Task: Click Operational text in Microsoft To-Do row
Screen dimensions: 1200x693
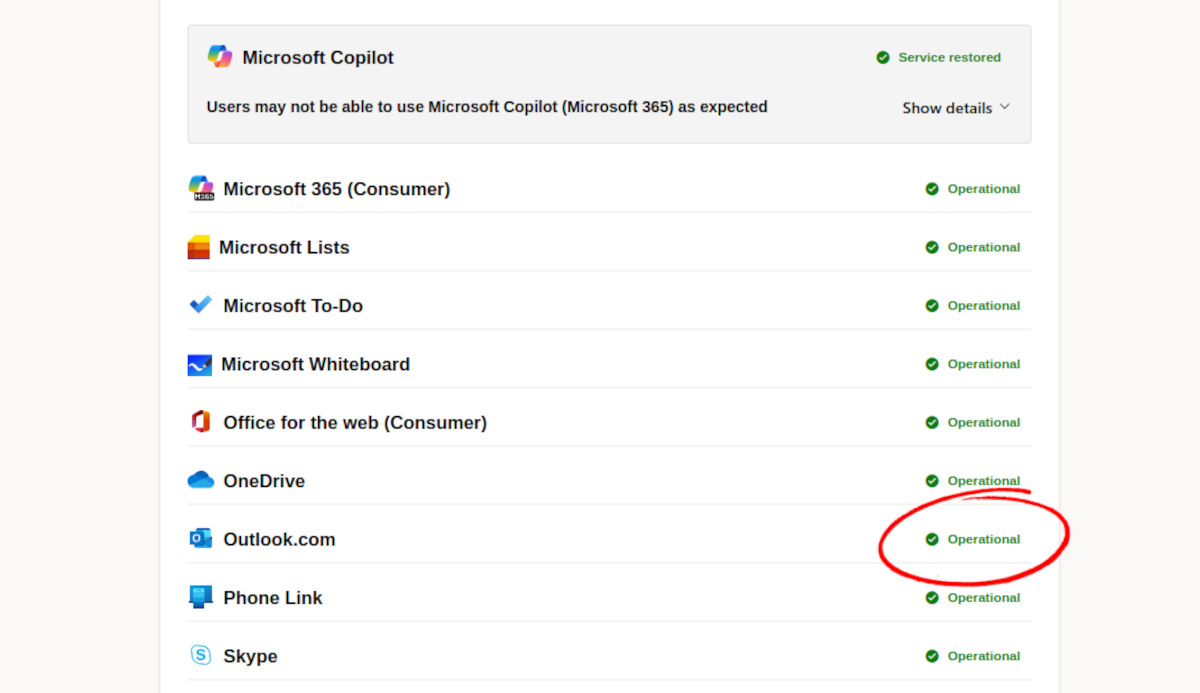Action: coord(984,306)
